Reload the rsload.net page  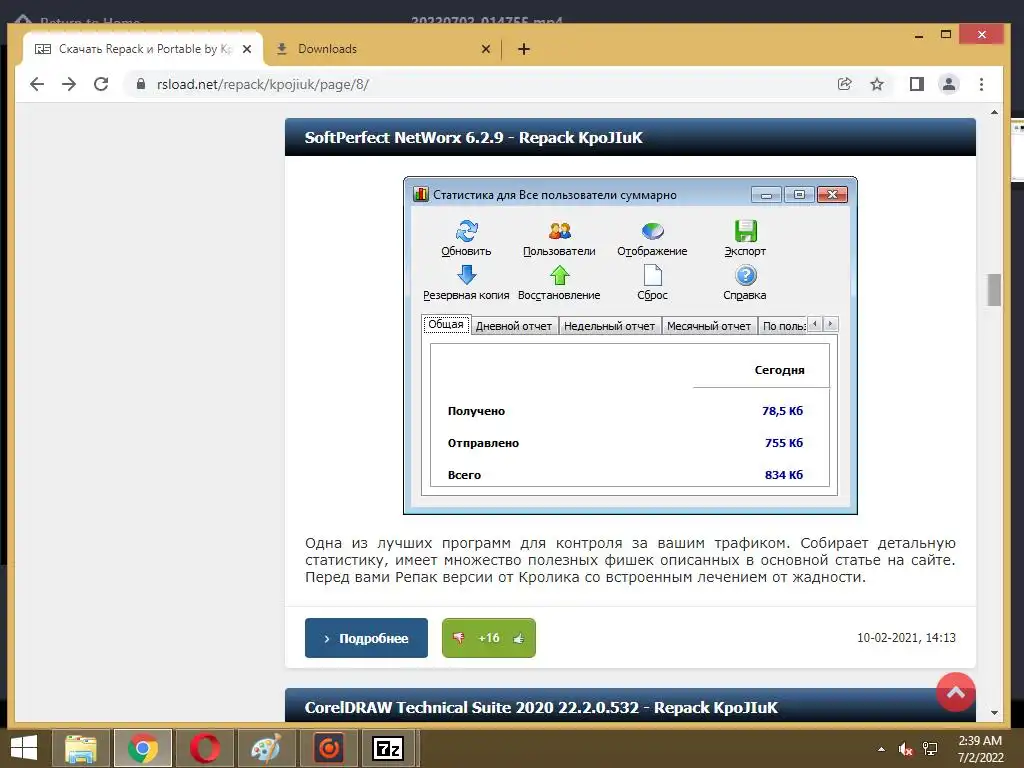tap(101, 84)
